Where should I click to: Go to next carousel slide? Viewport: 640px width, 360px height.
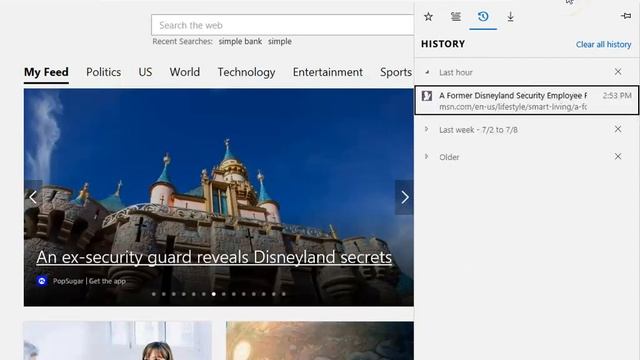[x=404, y=197]
